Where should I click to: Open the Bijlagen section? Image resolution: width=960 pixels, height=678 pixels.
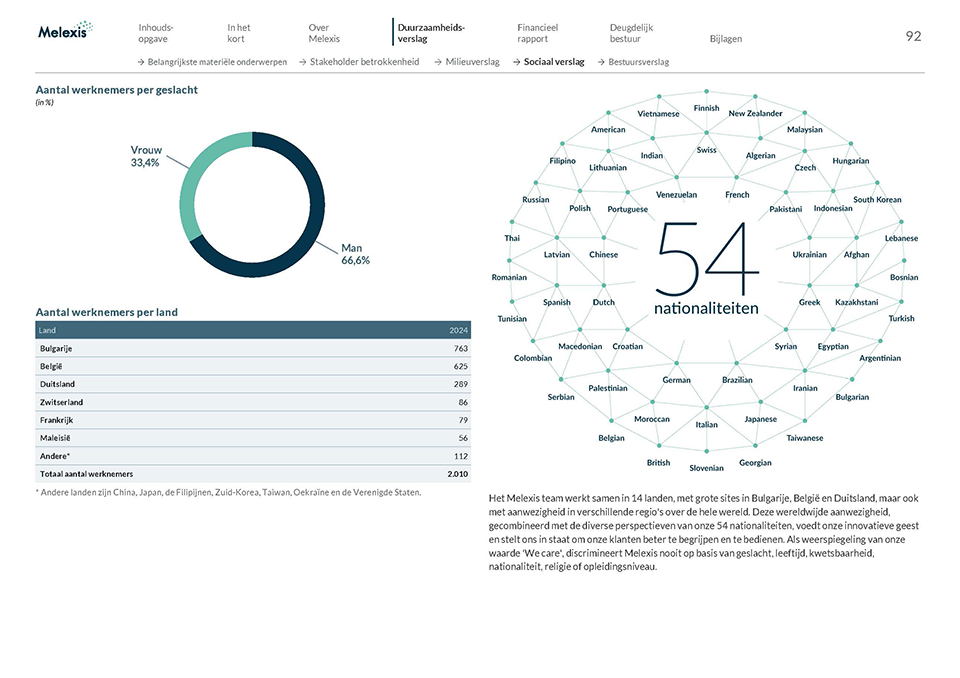pos(725,38)
